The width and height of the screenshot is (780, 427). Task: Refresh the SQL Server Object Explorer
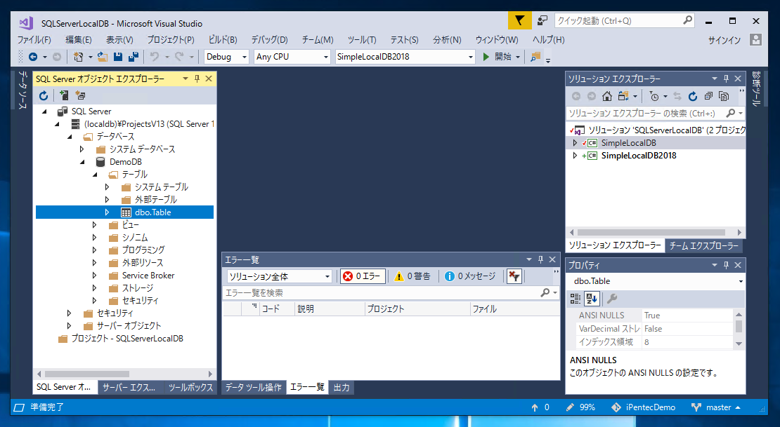point(44,96)
